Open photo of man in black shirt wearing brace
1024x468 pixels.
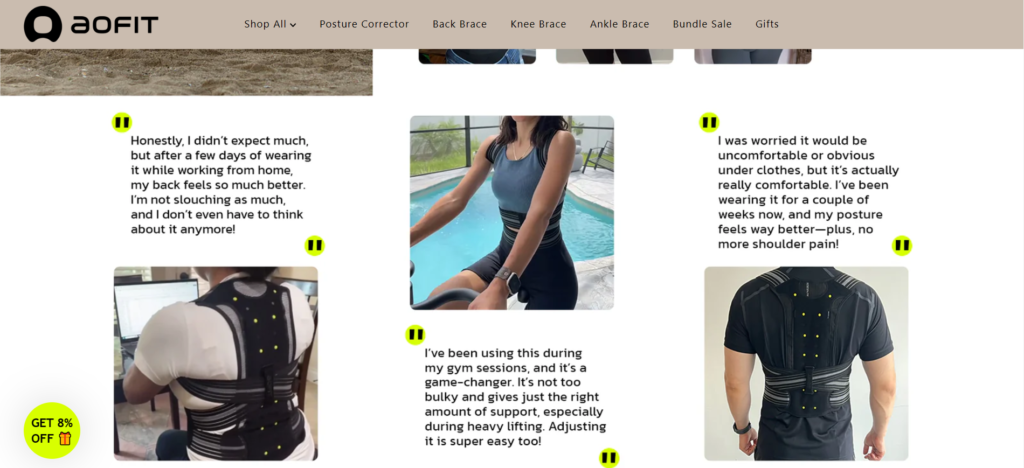[x=806, y=364]
